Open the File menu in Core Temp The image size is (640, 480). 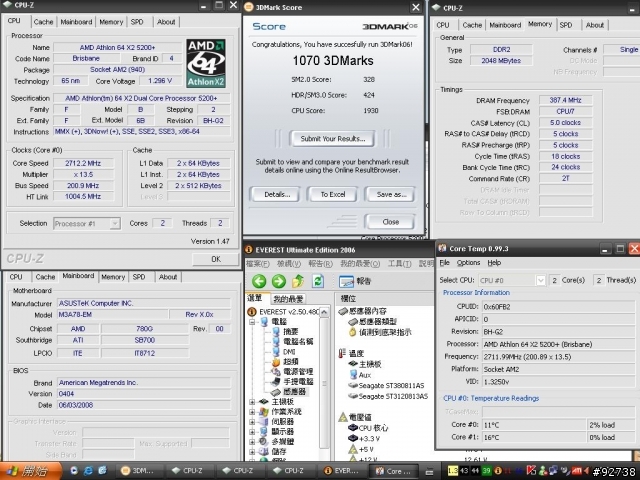tap(444, 262)
